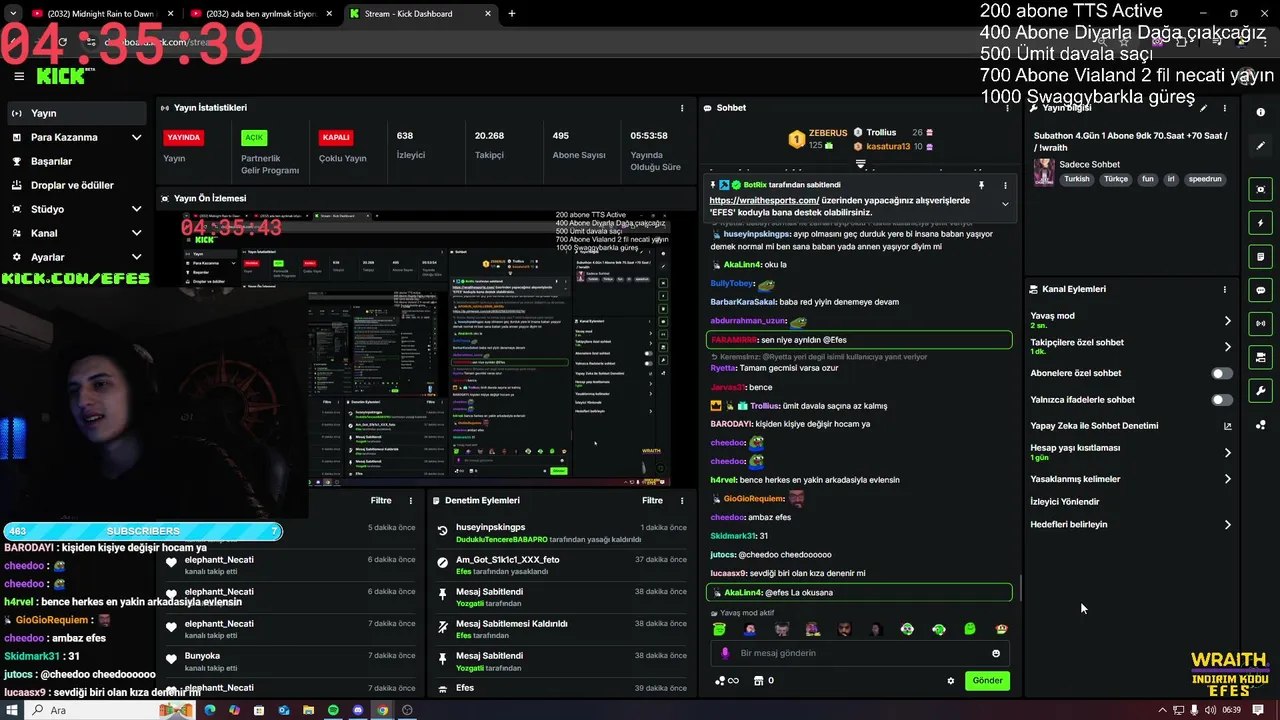Click the document notes icon in the right toolbar
Viewport: 1280px width, 720px height.
[x=1261, y=256]
